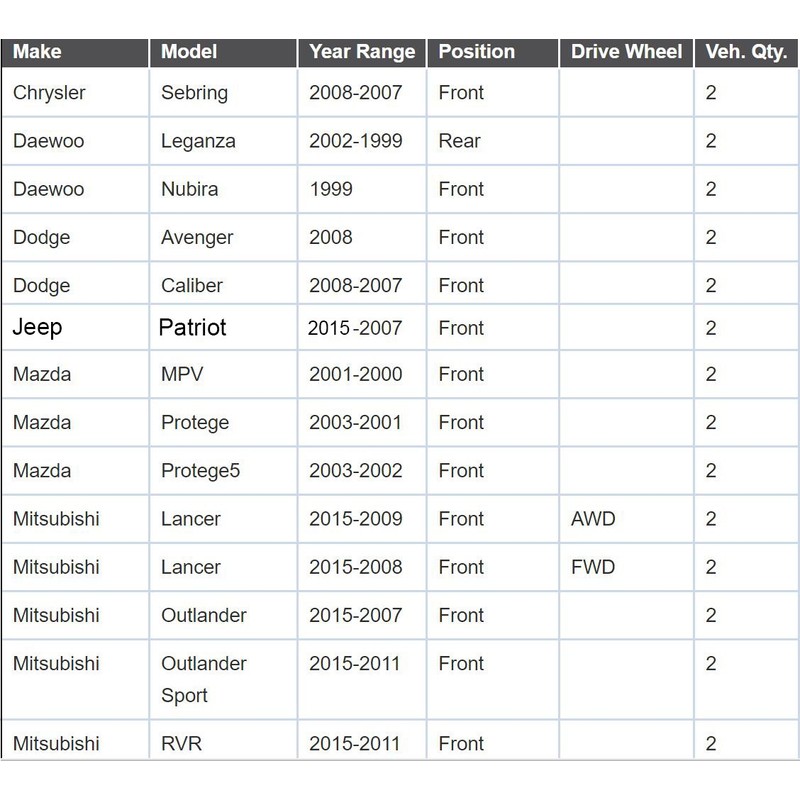The image size is (800, 800).
Task: Select the Drive Wheel column header
Action: [x=626, y=52]
